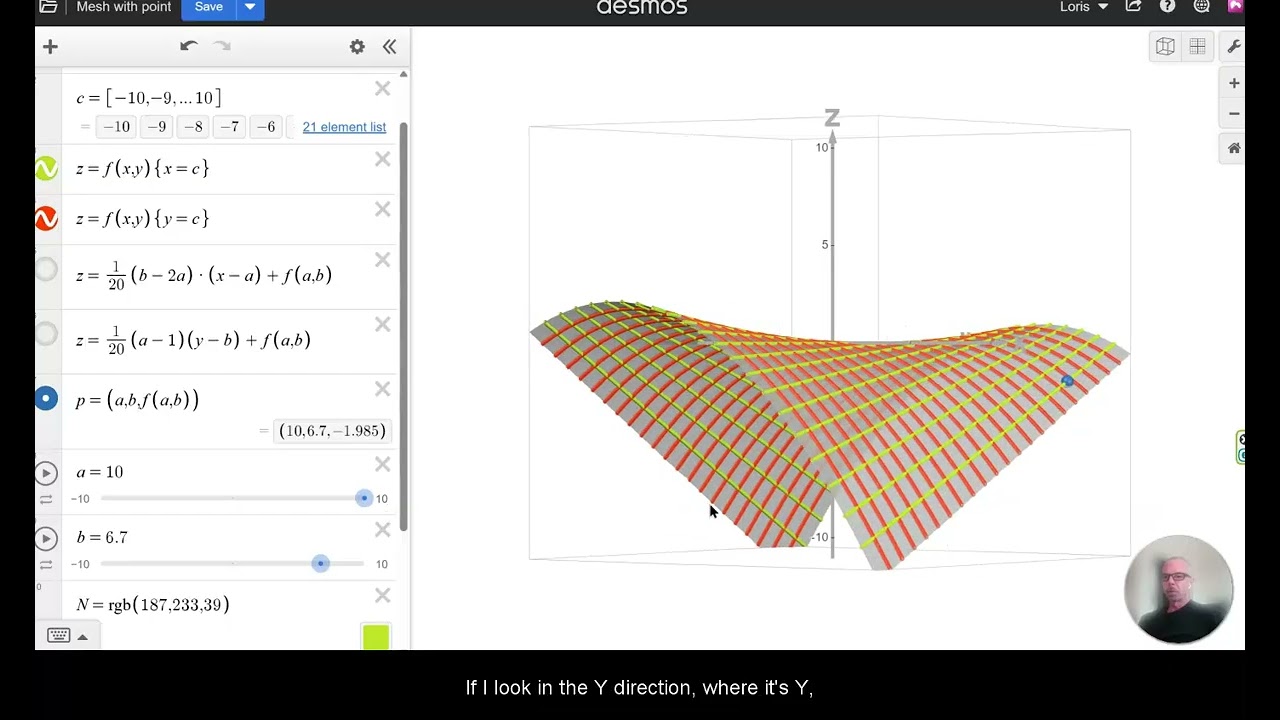The width and height of the screenshot is (1280, 720).
Task: Delete the b slider expression
Action: pos(382,530)
